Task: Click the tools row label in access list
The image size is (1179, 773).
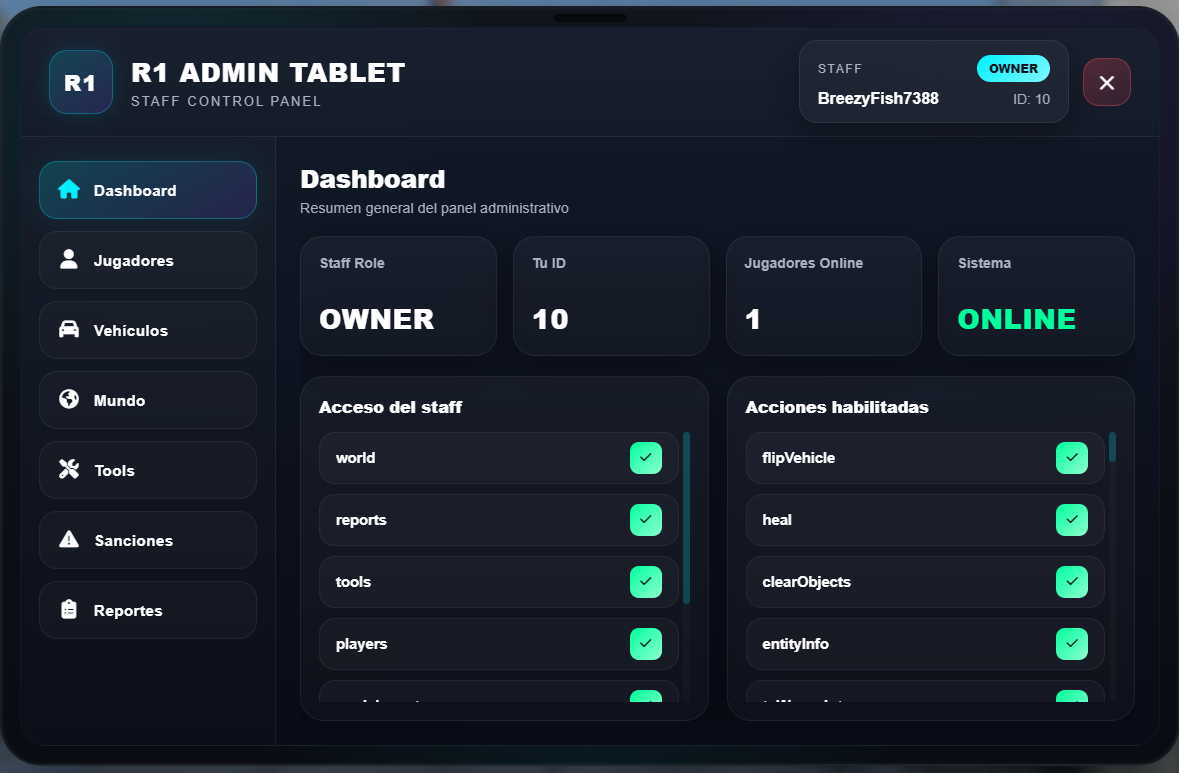Action: (x=353, y=582)
